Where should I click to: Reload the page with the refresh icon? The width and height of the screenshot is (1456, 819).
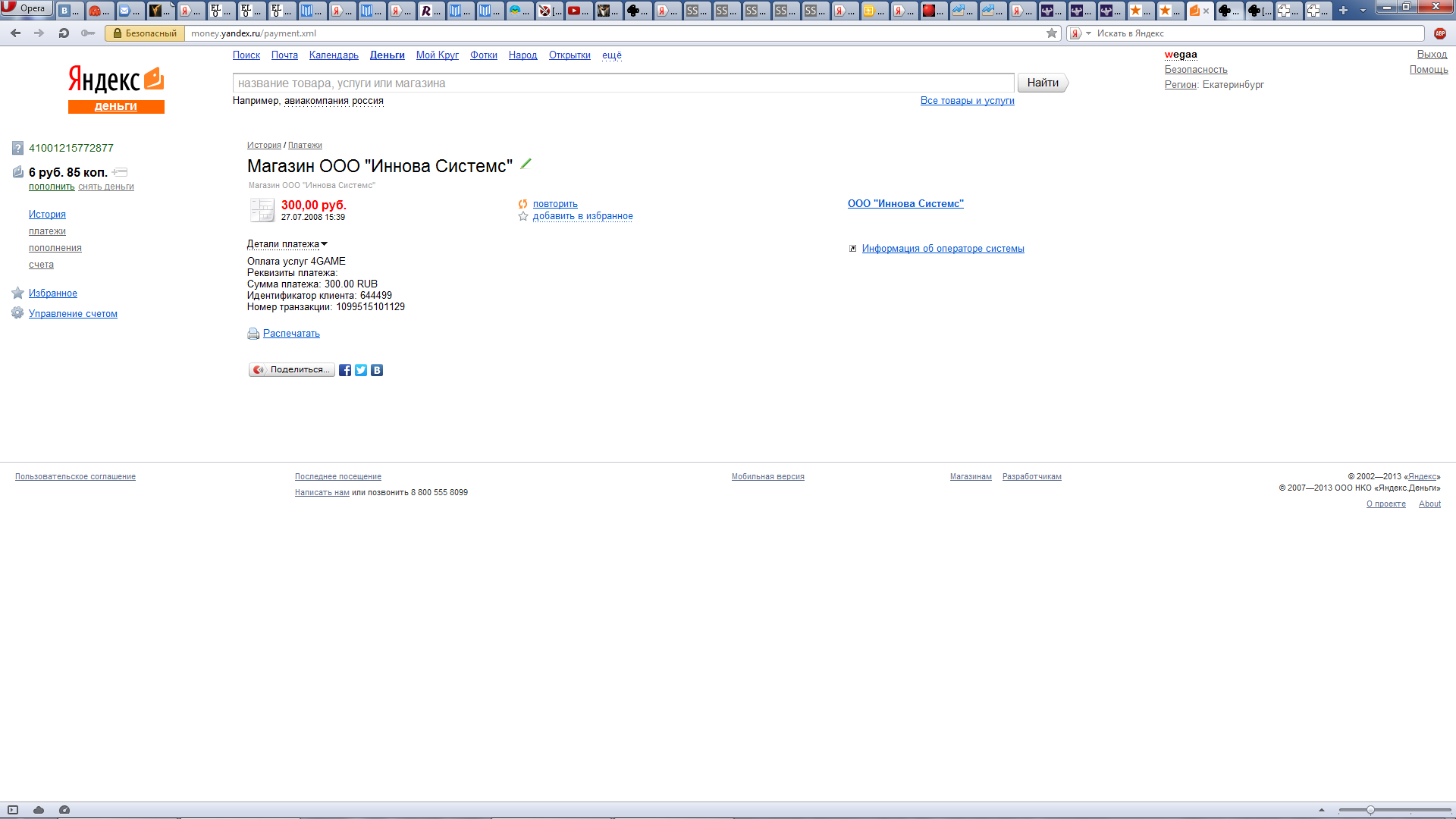click(x=64, y=33)
